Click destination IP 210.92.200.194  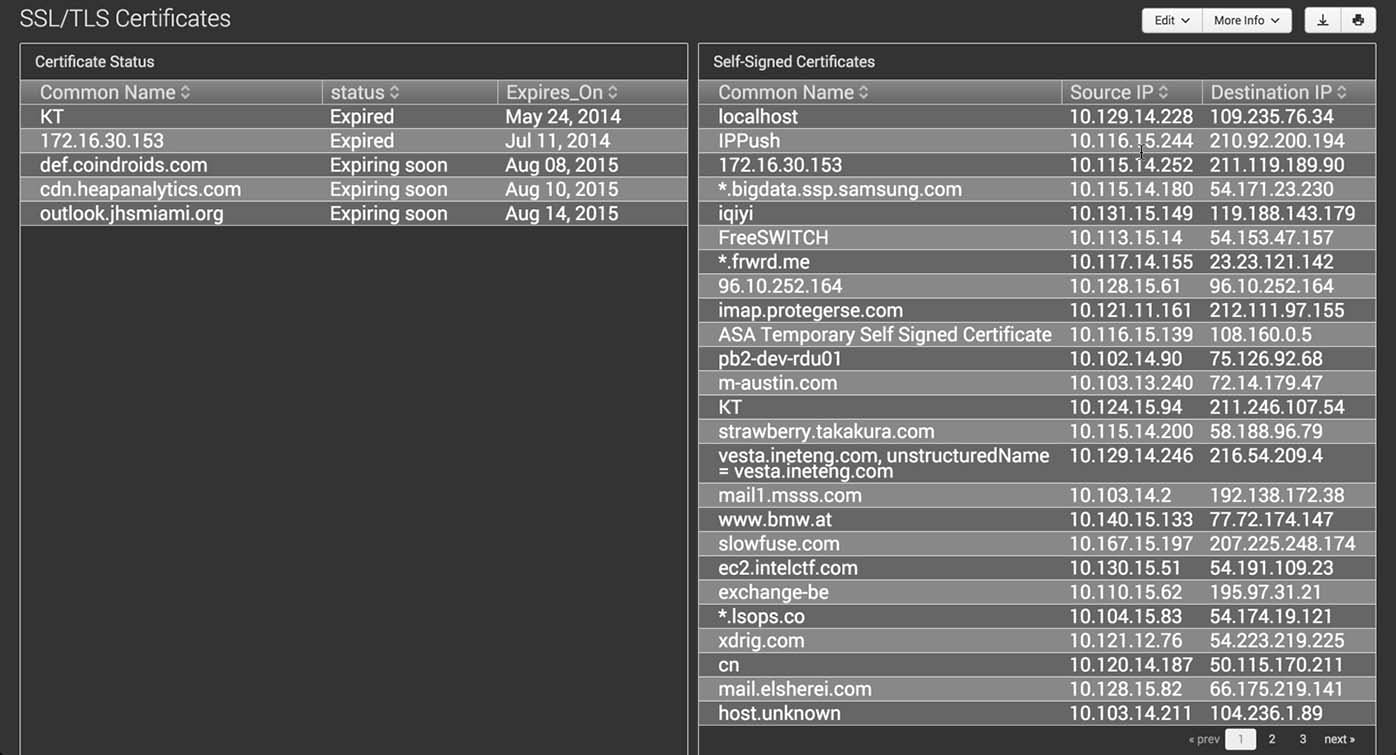[x=1277, y=141]
